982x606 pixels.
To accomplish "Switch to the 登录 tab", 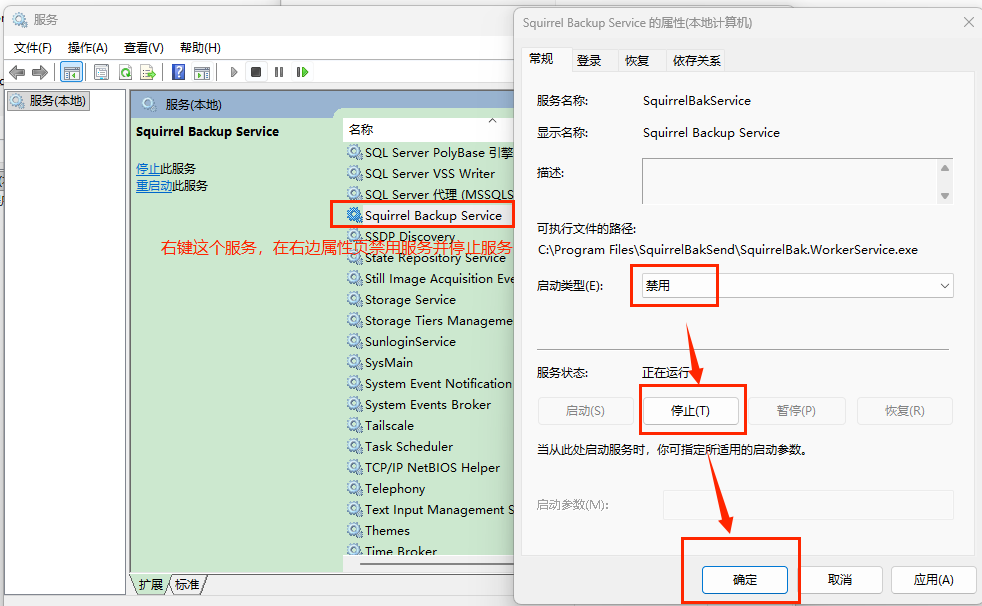I will 592,60.
